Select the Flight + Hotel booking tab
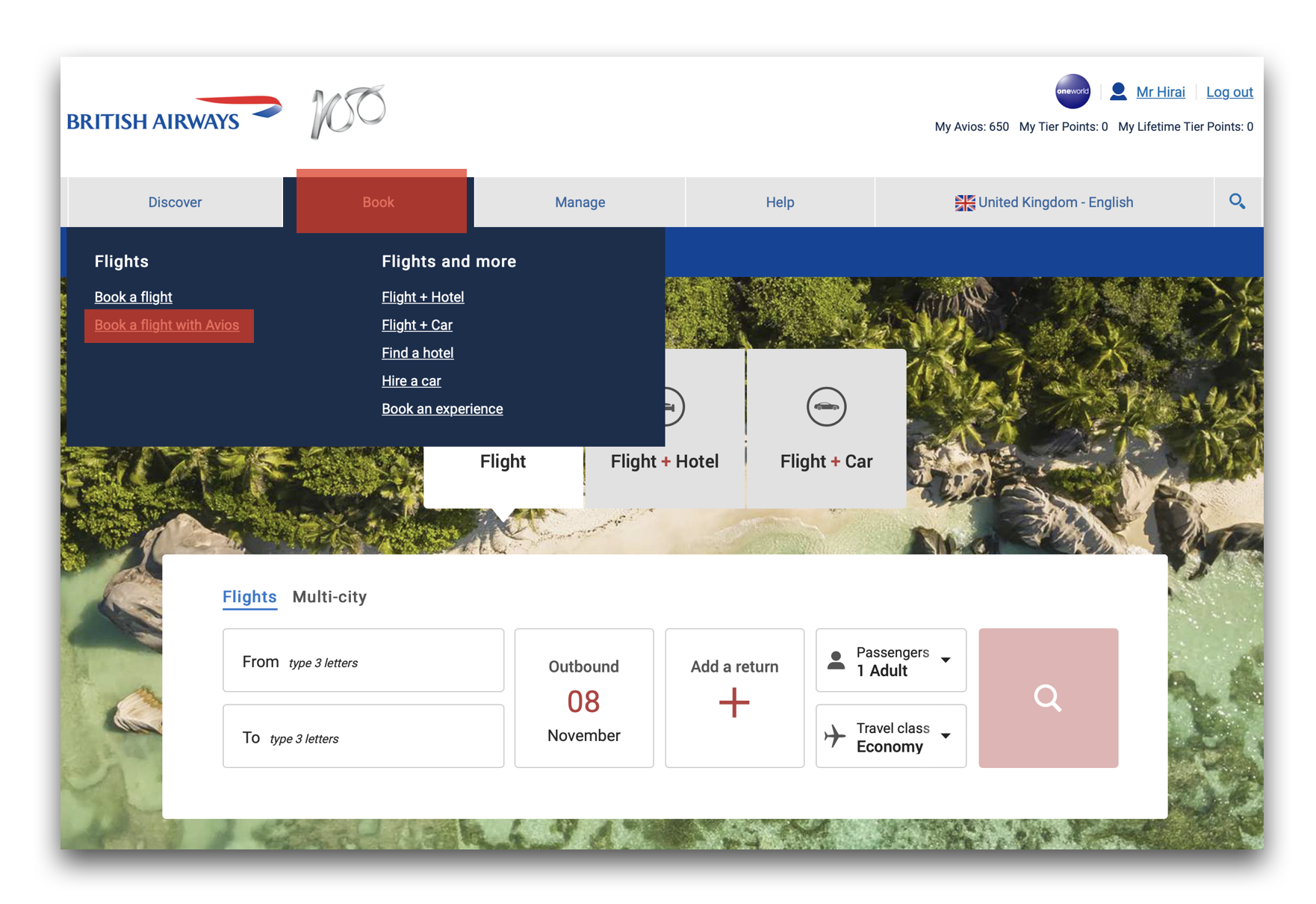 coord(665,462)
